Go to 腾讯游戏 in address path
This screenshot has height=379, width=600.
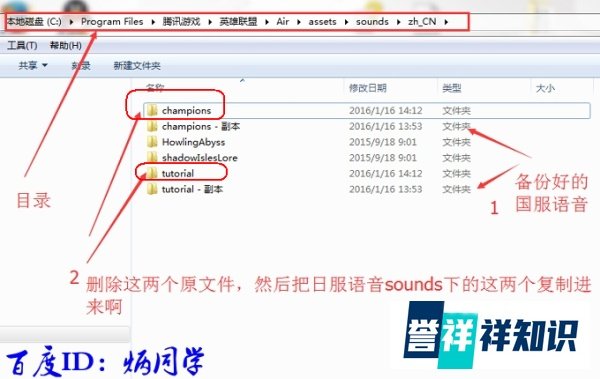[x=181, y=21]
